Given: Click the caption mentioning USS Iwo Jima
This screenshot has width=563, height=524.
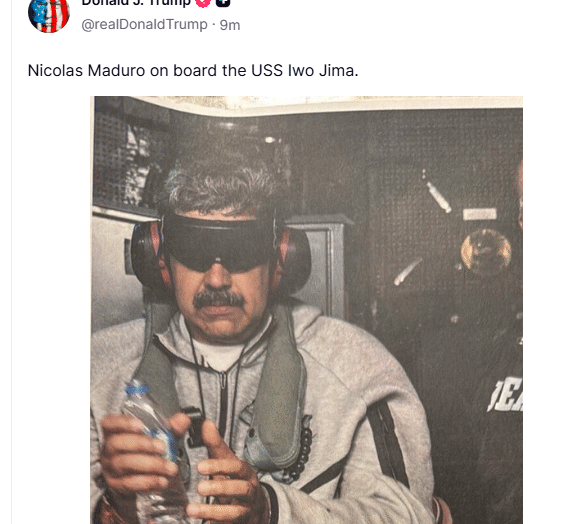Looking at the screenshot, I should tap(193, 70).
